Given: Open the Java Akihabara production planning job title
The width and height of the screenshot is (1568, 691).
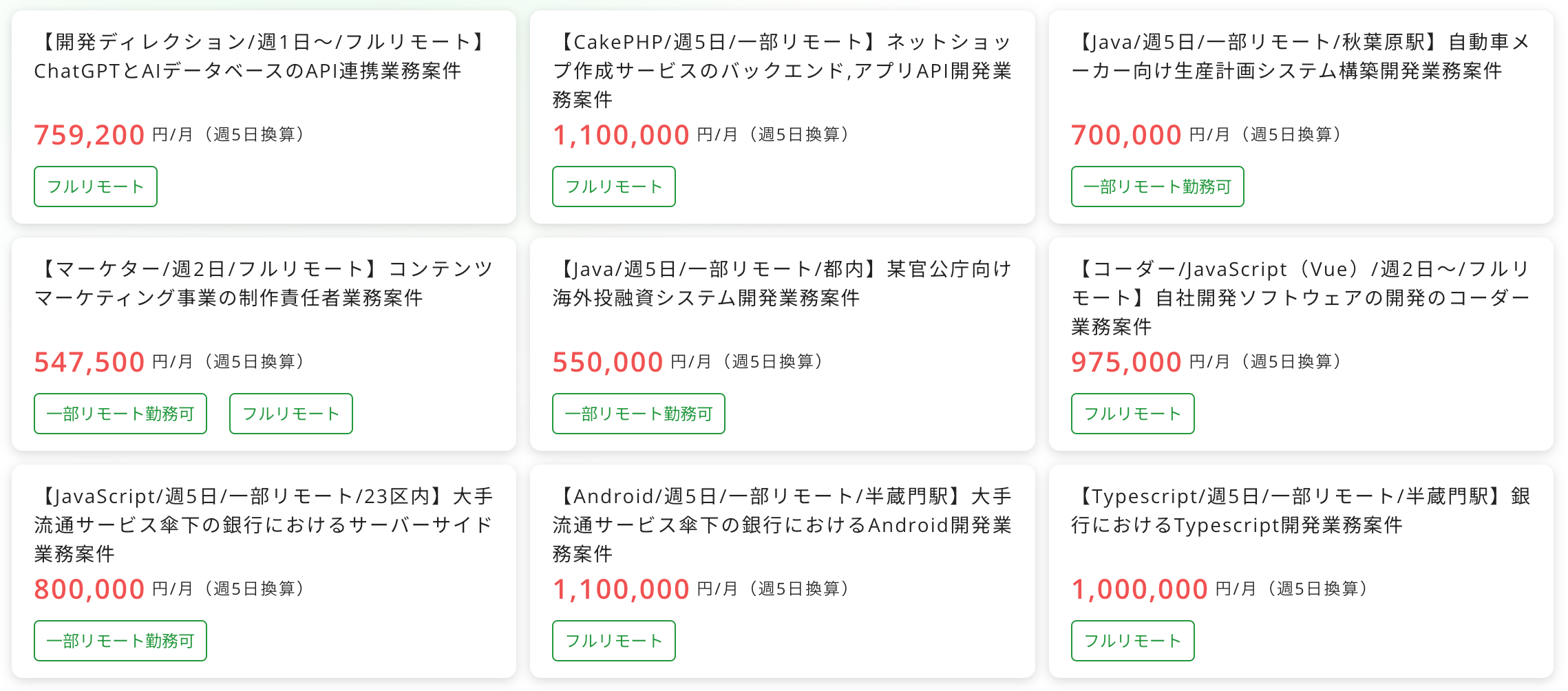Looking at the screenshot, I should [1300, 56].
